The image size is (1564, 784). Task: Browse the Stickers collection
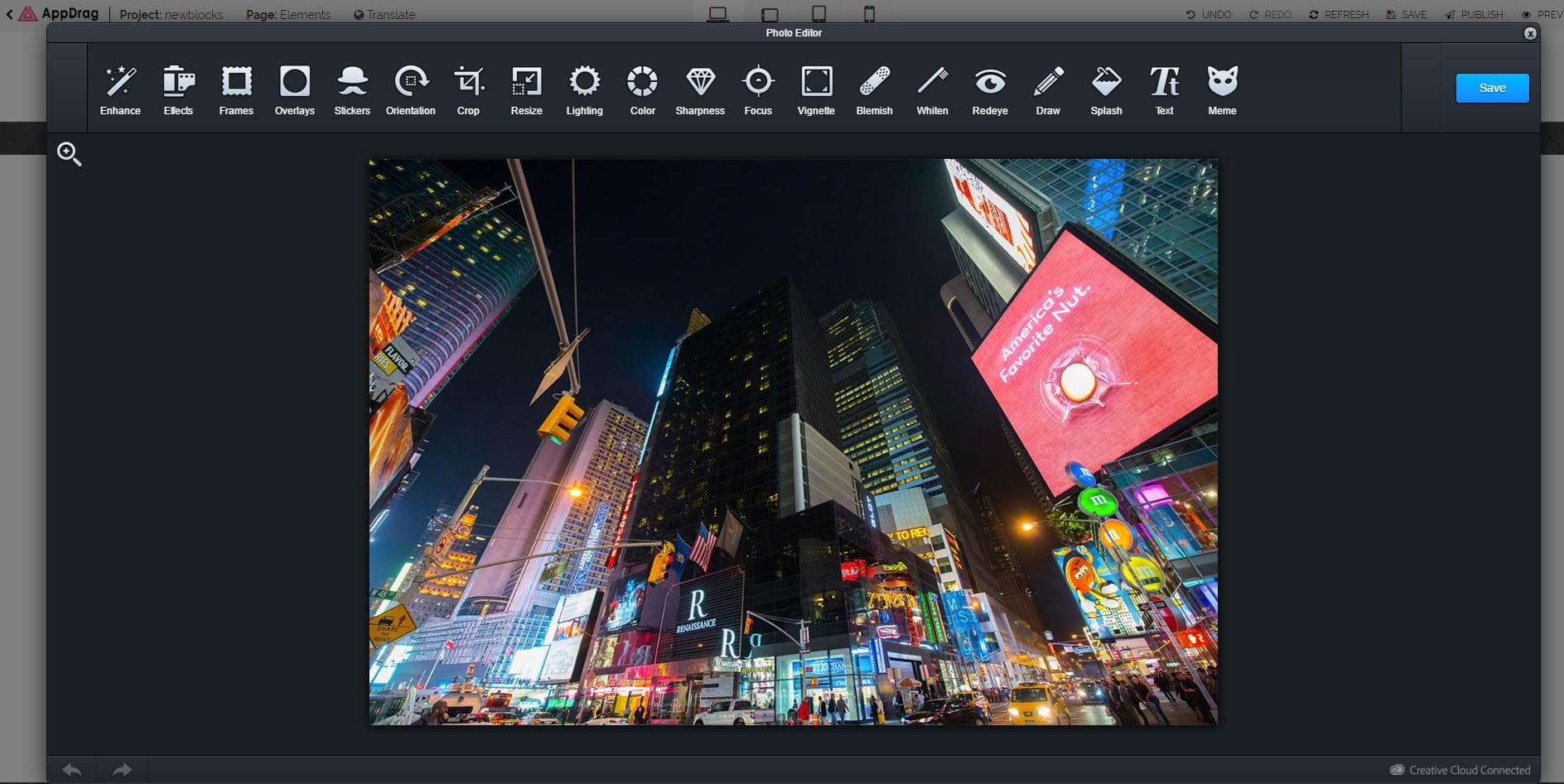[352, 89]
